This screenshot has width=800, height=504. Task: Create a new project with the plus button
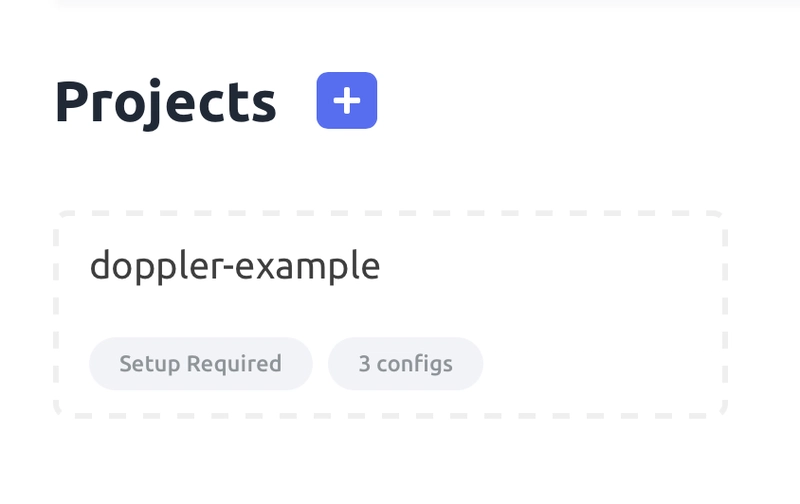pyautogui.click(x=347, y=100)
